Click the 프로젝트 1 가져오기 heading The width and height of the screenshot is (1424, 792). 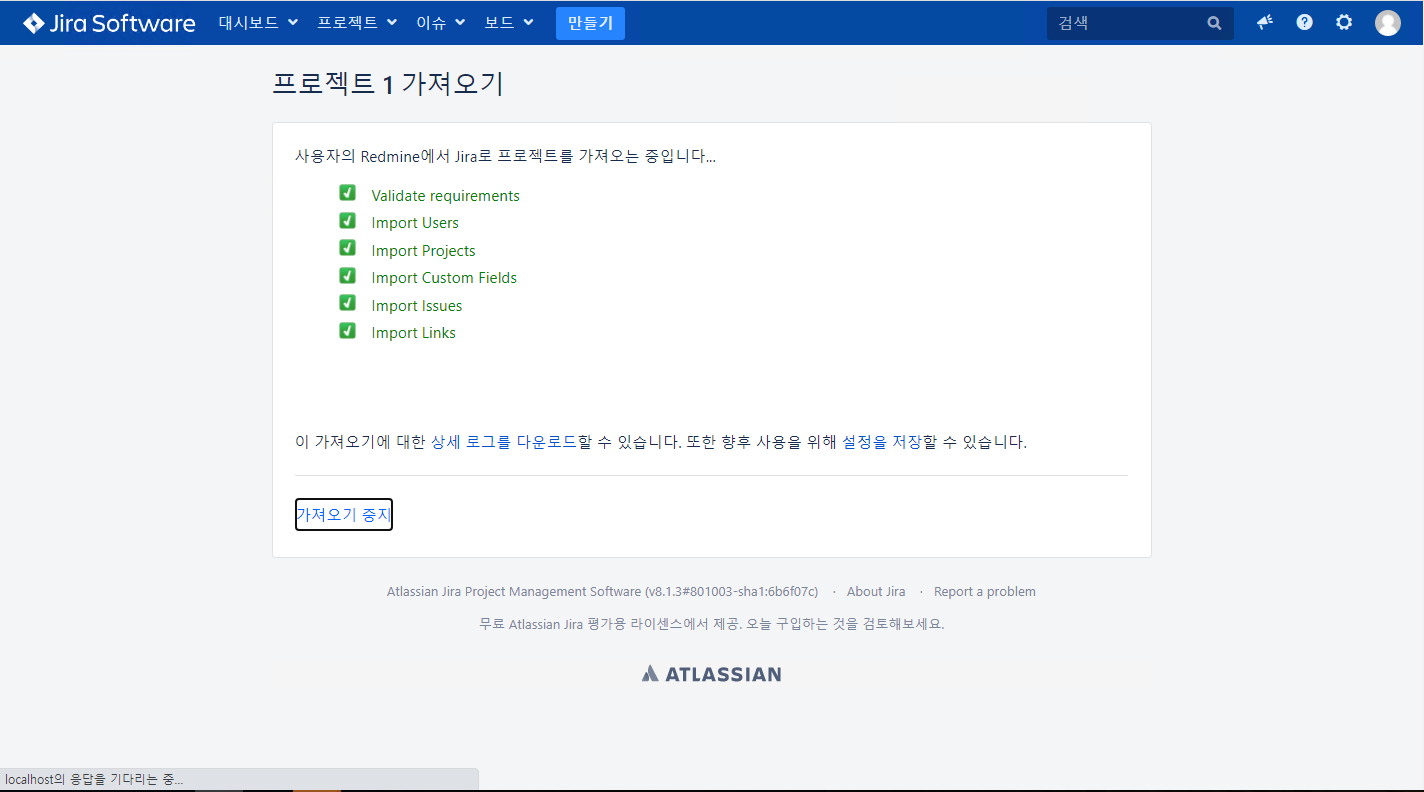point(388,84)
